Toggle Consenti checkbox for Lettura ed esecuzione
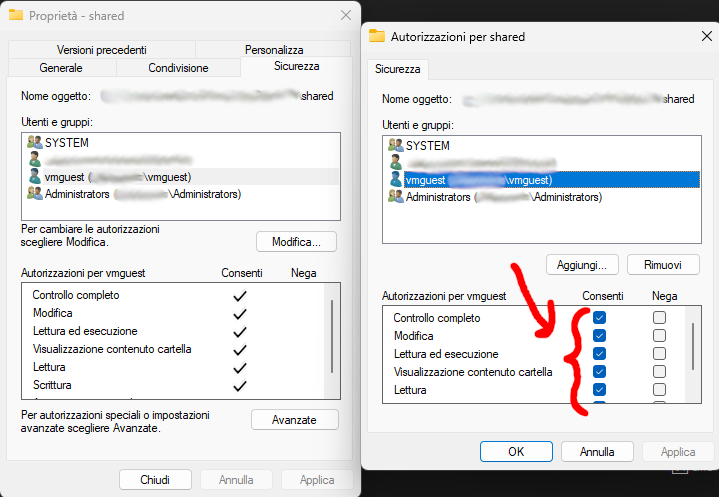This screenshot has height=497, width=719. (599, 354)
